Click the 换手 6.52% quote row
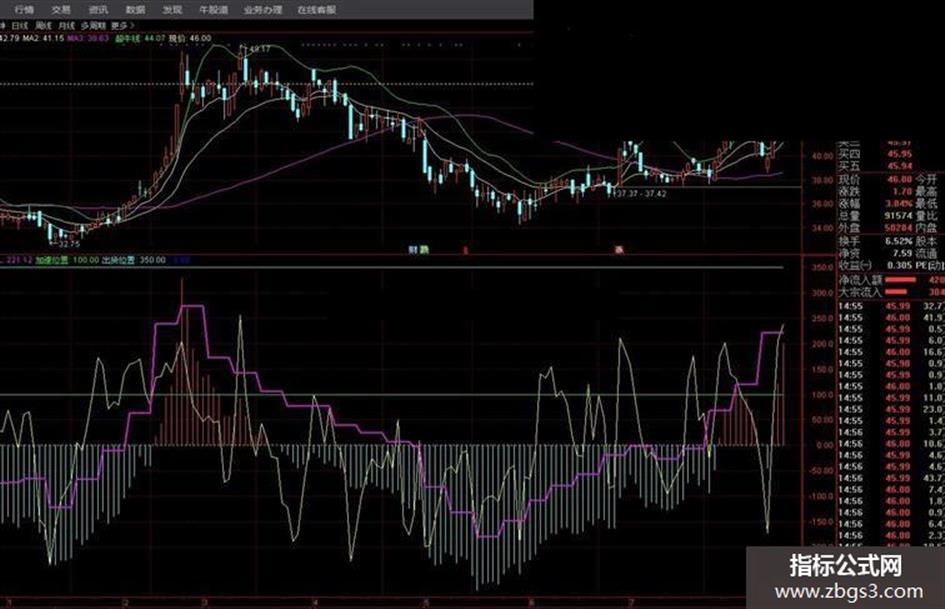 [x=875, y=241]
